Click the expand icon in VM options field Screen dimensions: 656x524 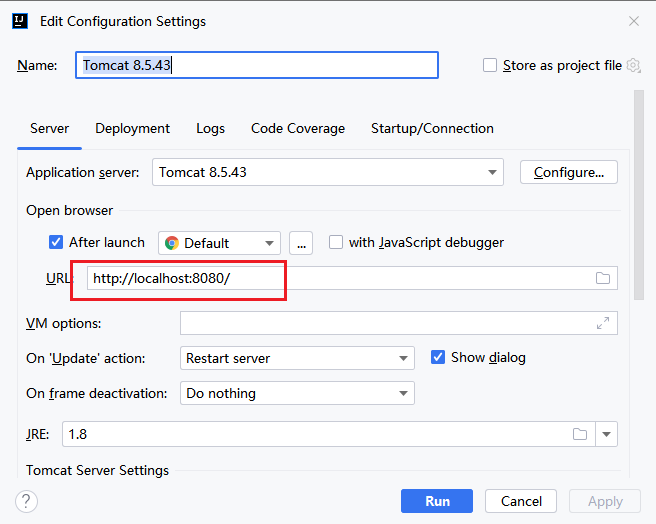pos(603,323)
